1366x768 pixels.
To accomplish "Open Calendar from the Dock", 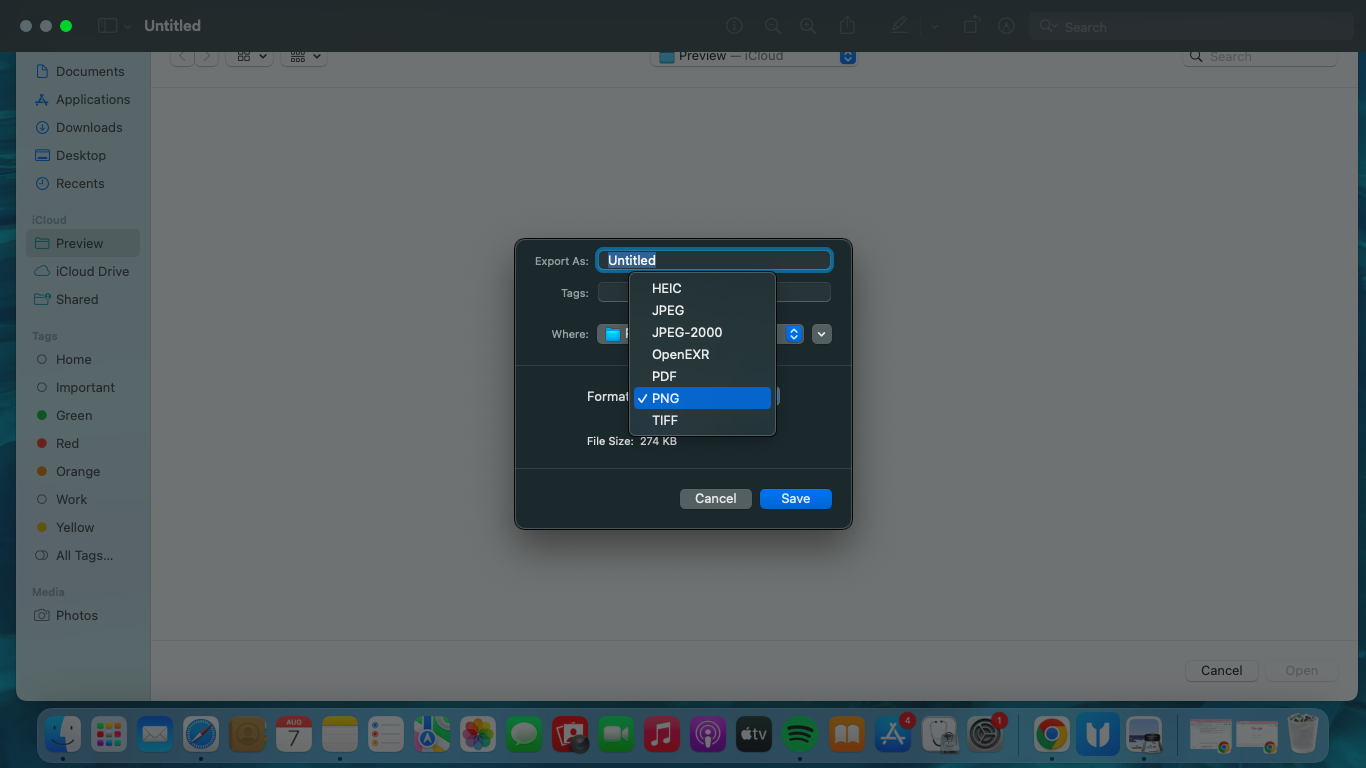I will (x=294, y=735).
